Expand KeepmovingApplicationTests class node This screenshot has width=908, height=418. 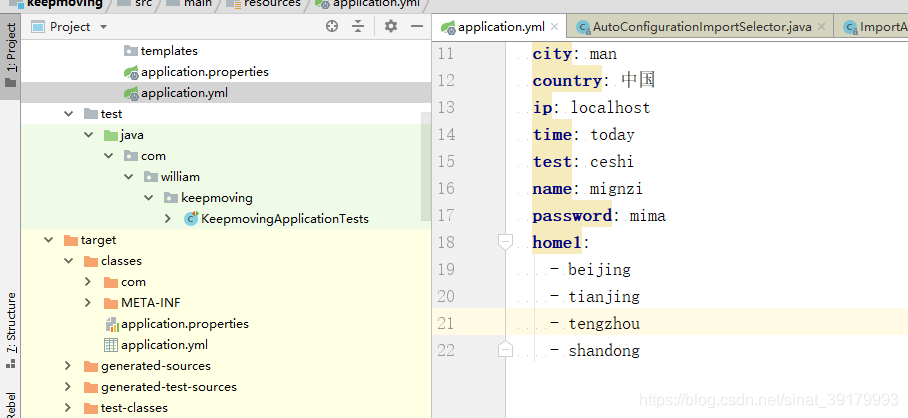point(168,219)
